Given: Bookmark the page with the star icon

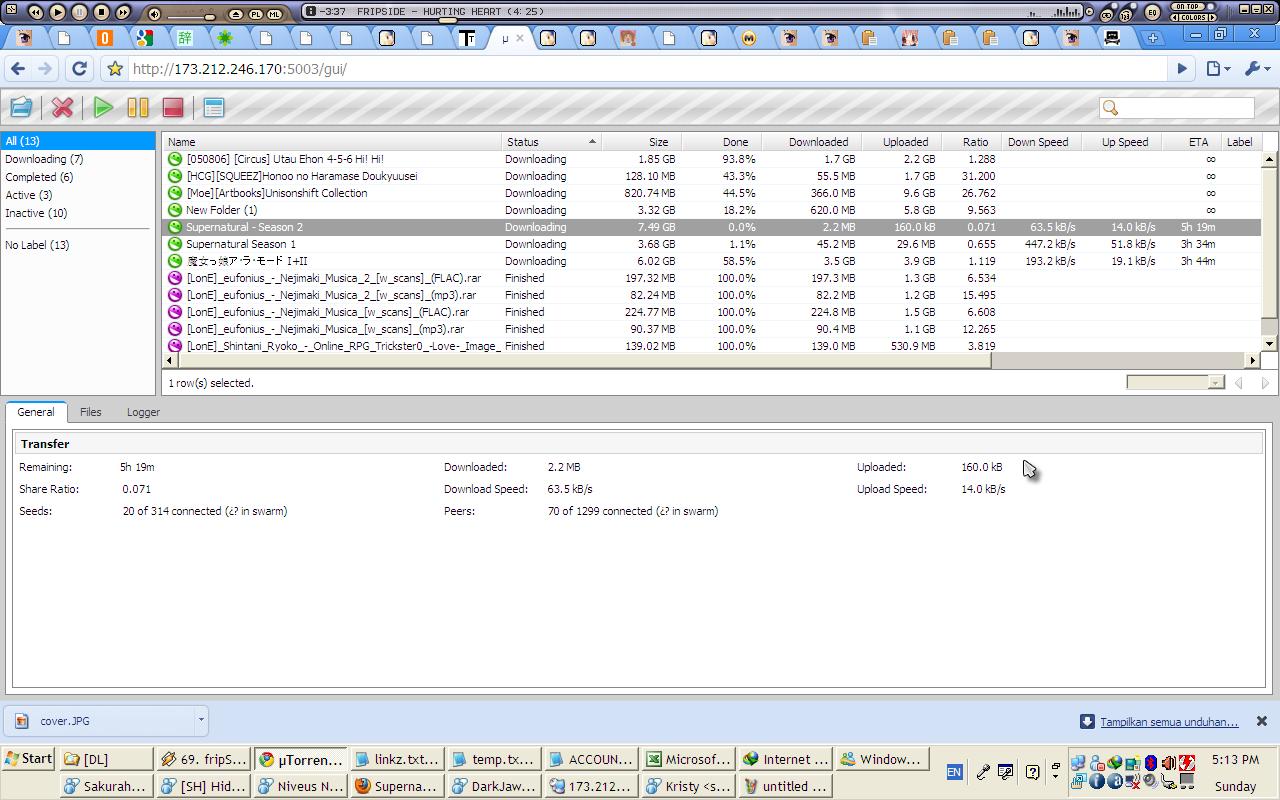Looking at the screenshot, I should click(115, 69).
